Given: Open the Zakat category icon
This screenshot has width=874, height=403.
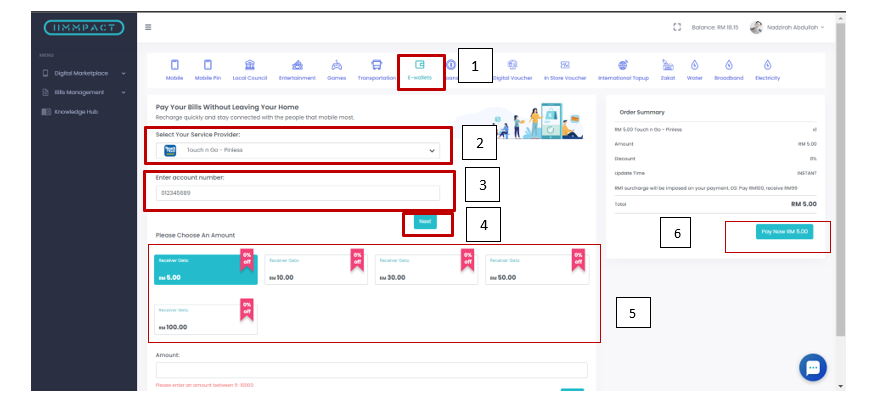Looking at the screenshot, I should [x=667, y=67].
